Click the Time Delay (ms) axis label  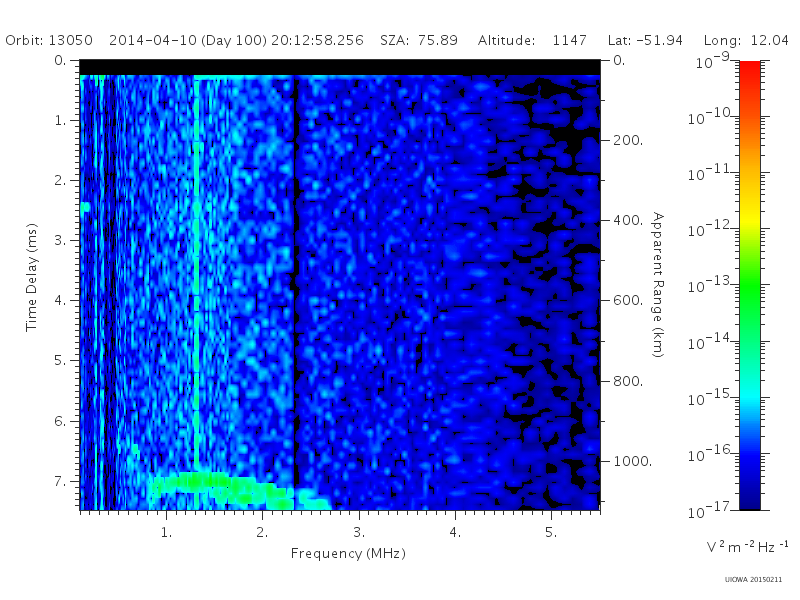32,277
